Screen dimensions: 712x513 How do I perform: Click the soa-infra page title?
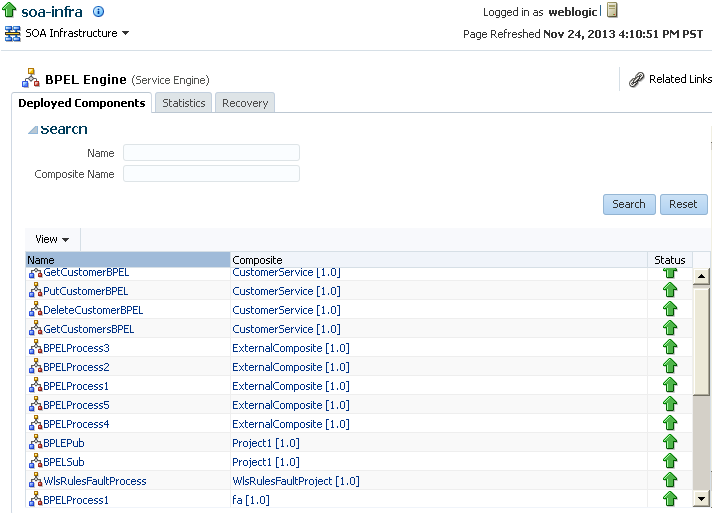point(52,12)
